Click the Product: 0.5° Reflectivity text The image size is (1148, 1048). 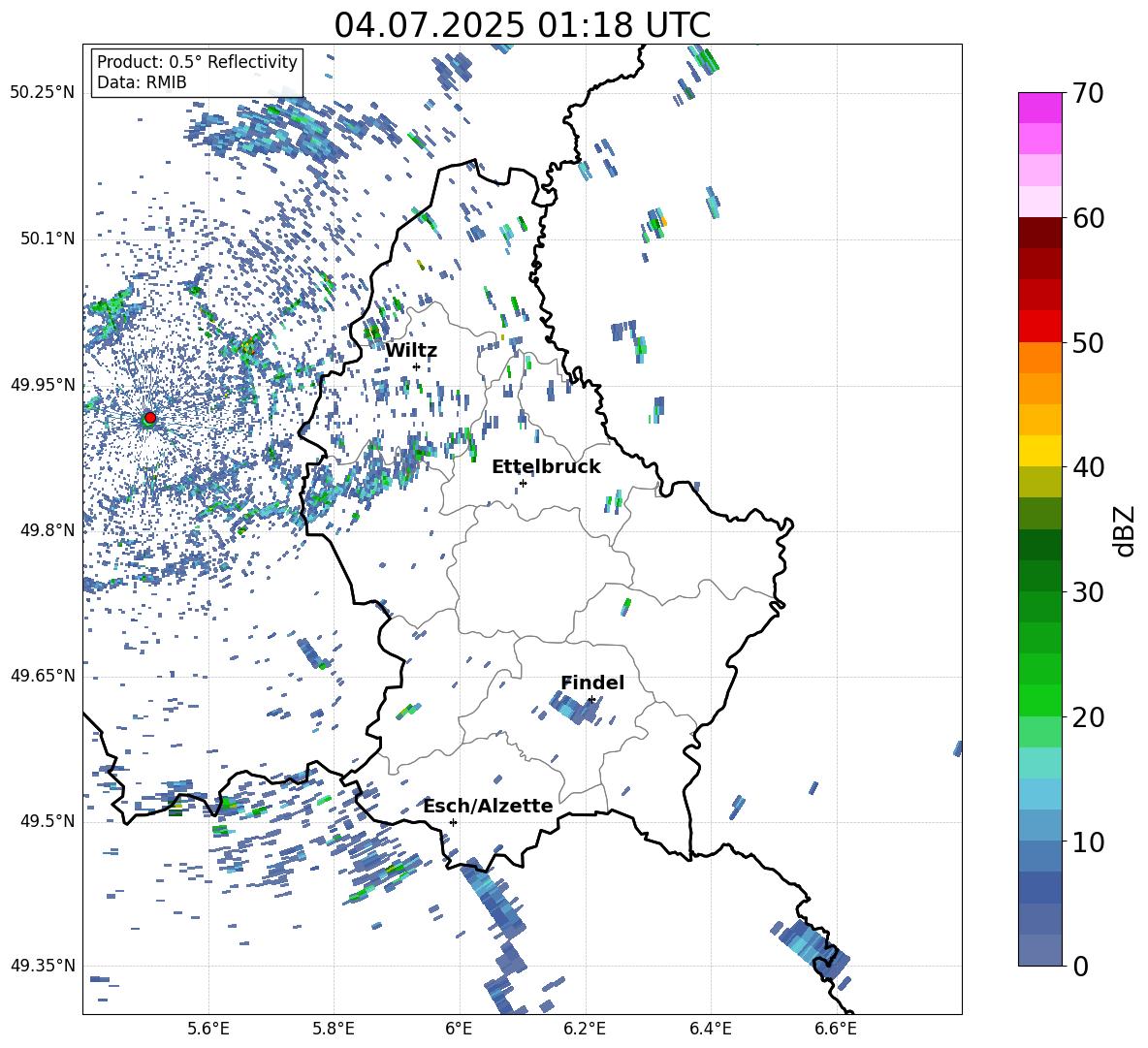point(197,61)
